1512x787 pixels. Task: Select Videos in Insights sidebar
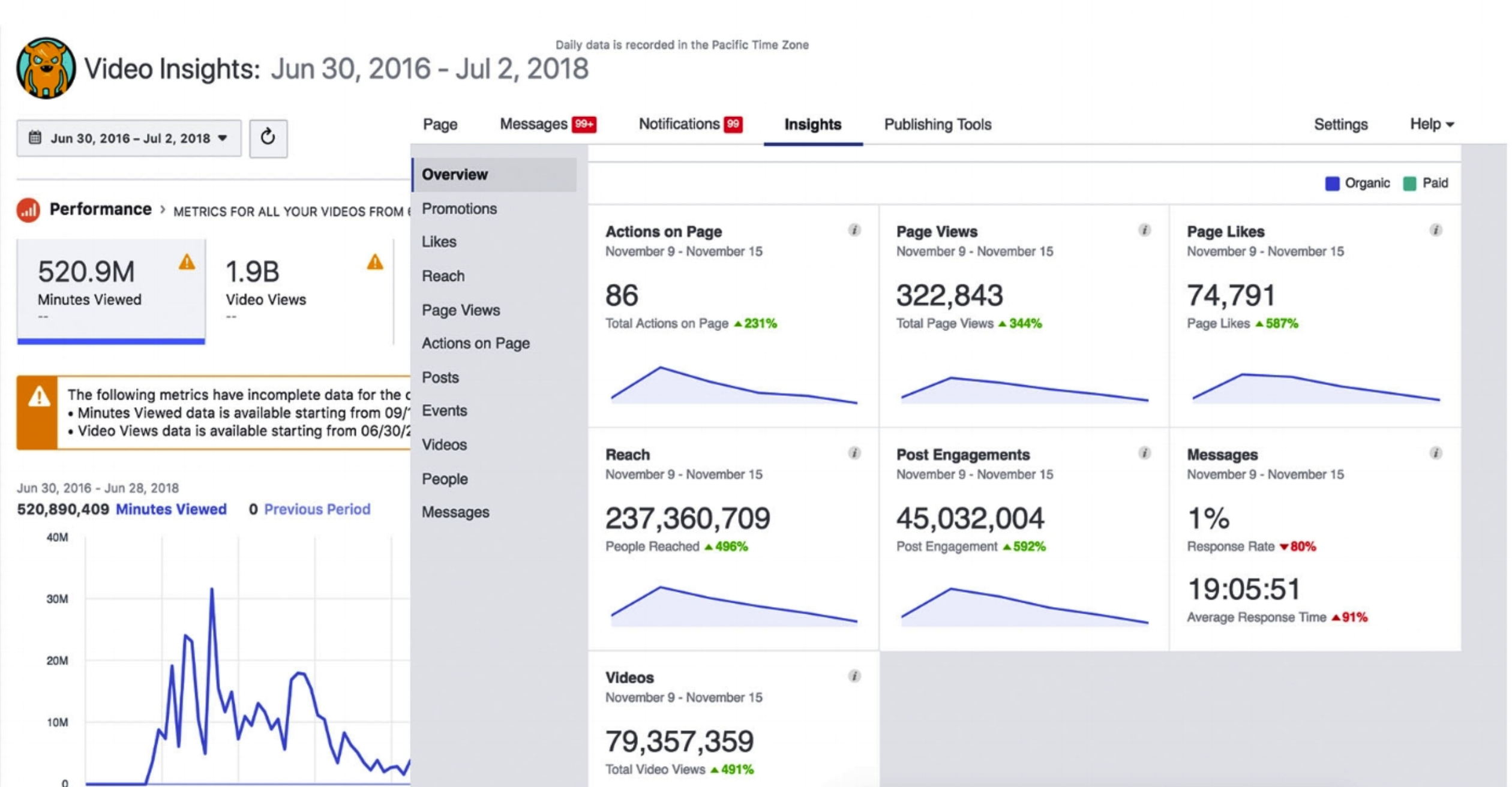[444, 444]
